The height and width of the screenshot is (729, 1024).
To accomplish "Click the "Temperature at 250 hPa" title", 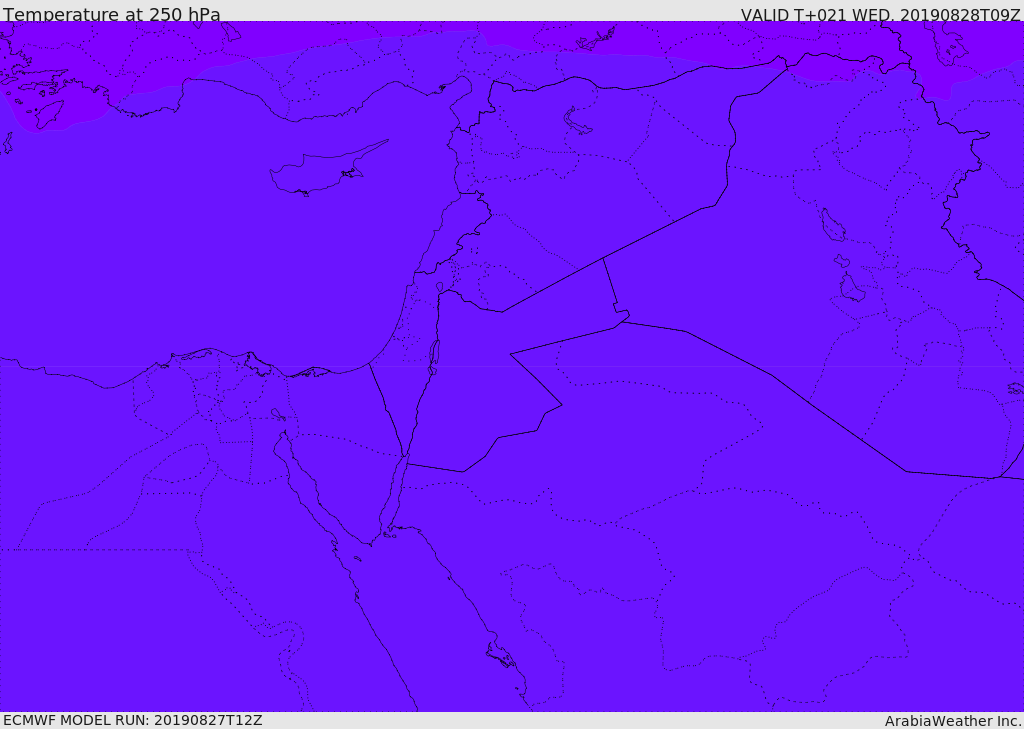I will tap(112, 14).
